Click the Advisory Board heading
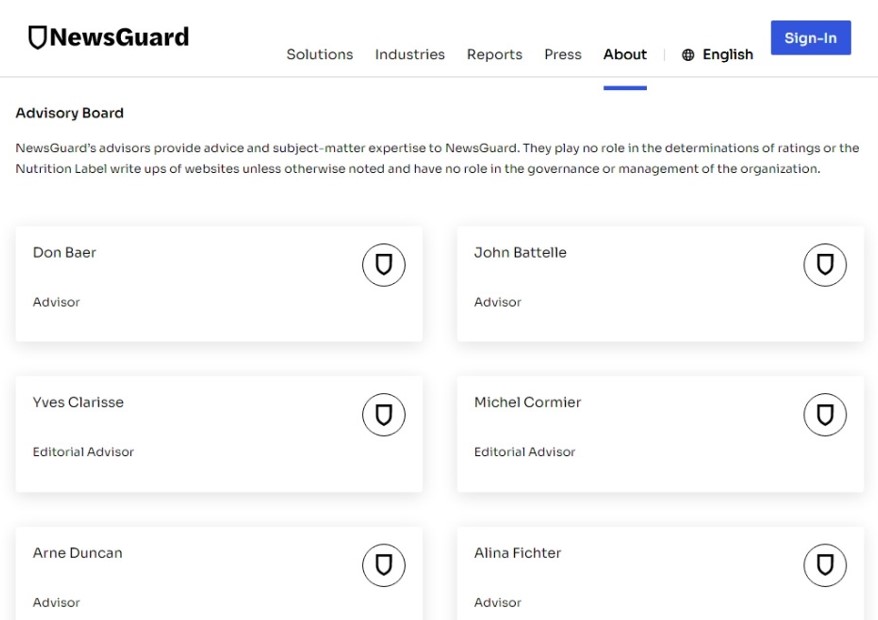Screen dimensions: 878x620 [x=69, y=113]
